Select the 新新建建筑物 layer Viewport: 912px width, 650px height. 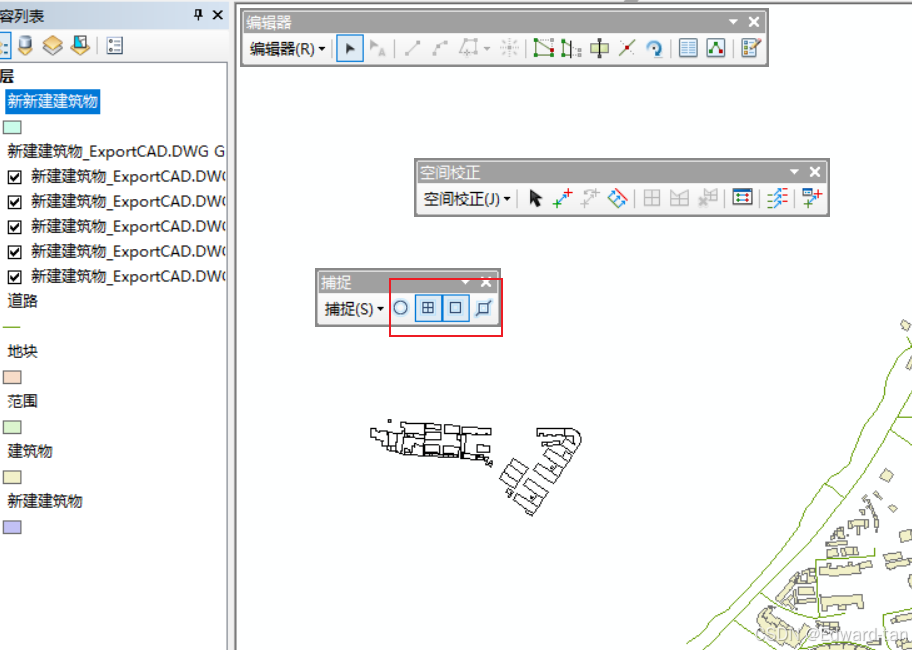[52, 102]
